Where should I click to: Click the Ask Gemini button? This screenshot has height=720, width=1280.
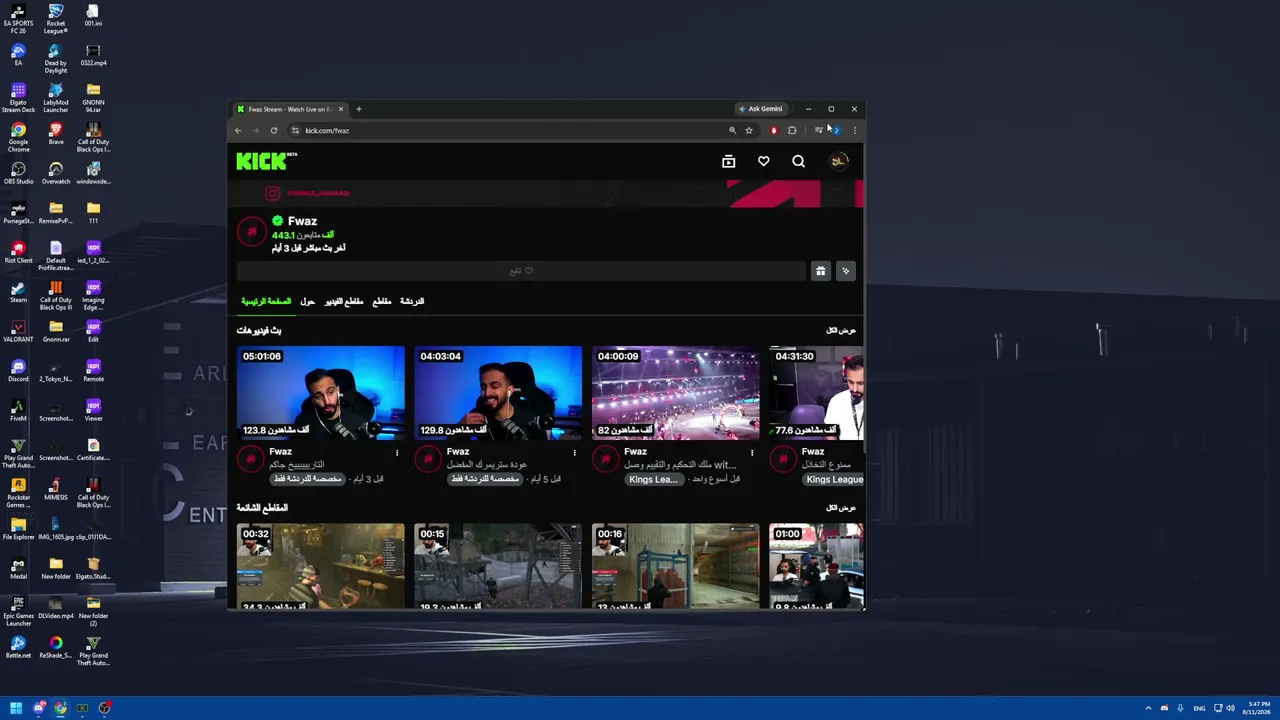pos(760,109)
